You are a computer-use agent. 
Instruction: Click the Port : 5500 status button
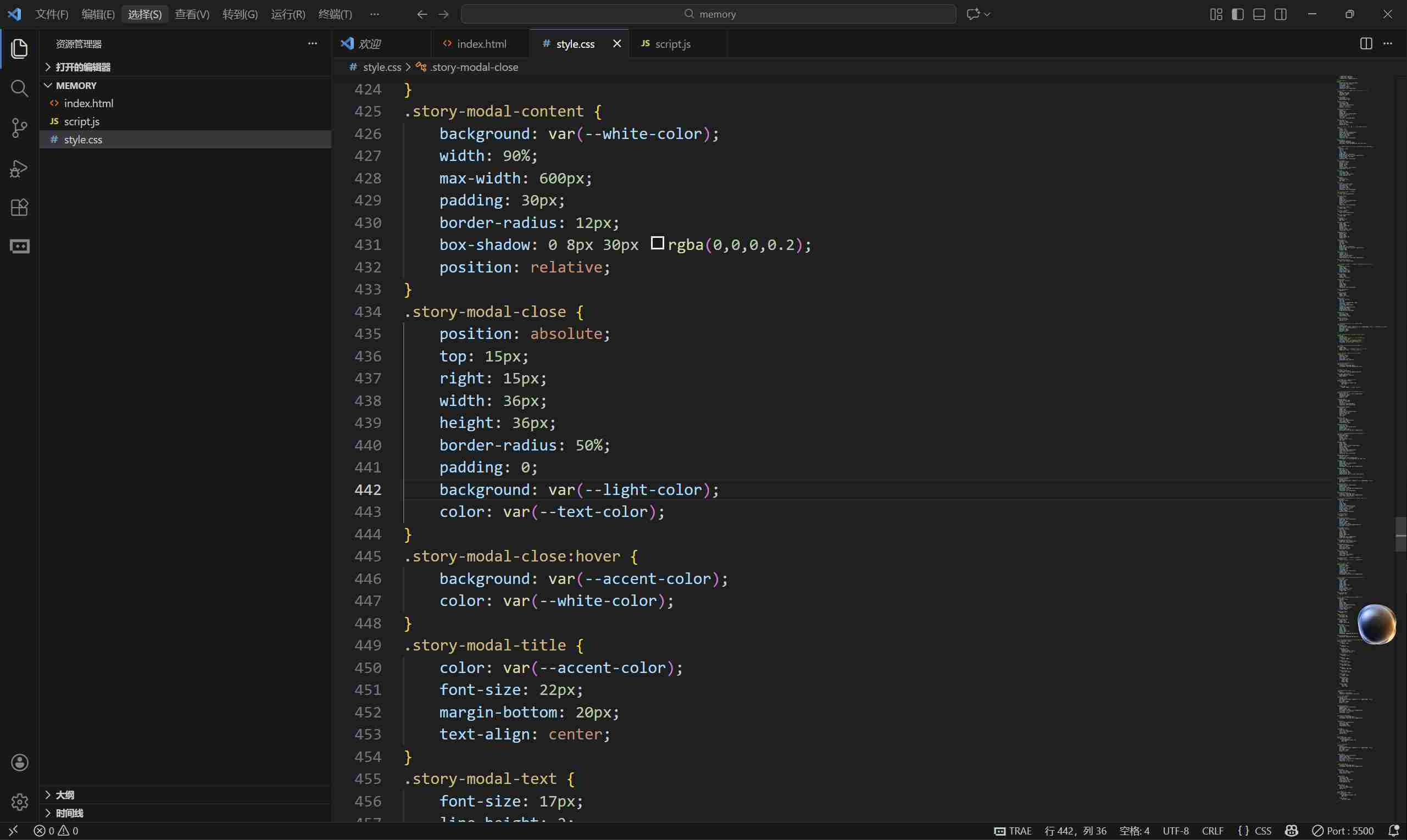pos(1343,830)
